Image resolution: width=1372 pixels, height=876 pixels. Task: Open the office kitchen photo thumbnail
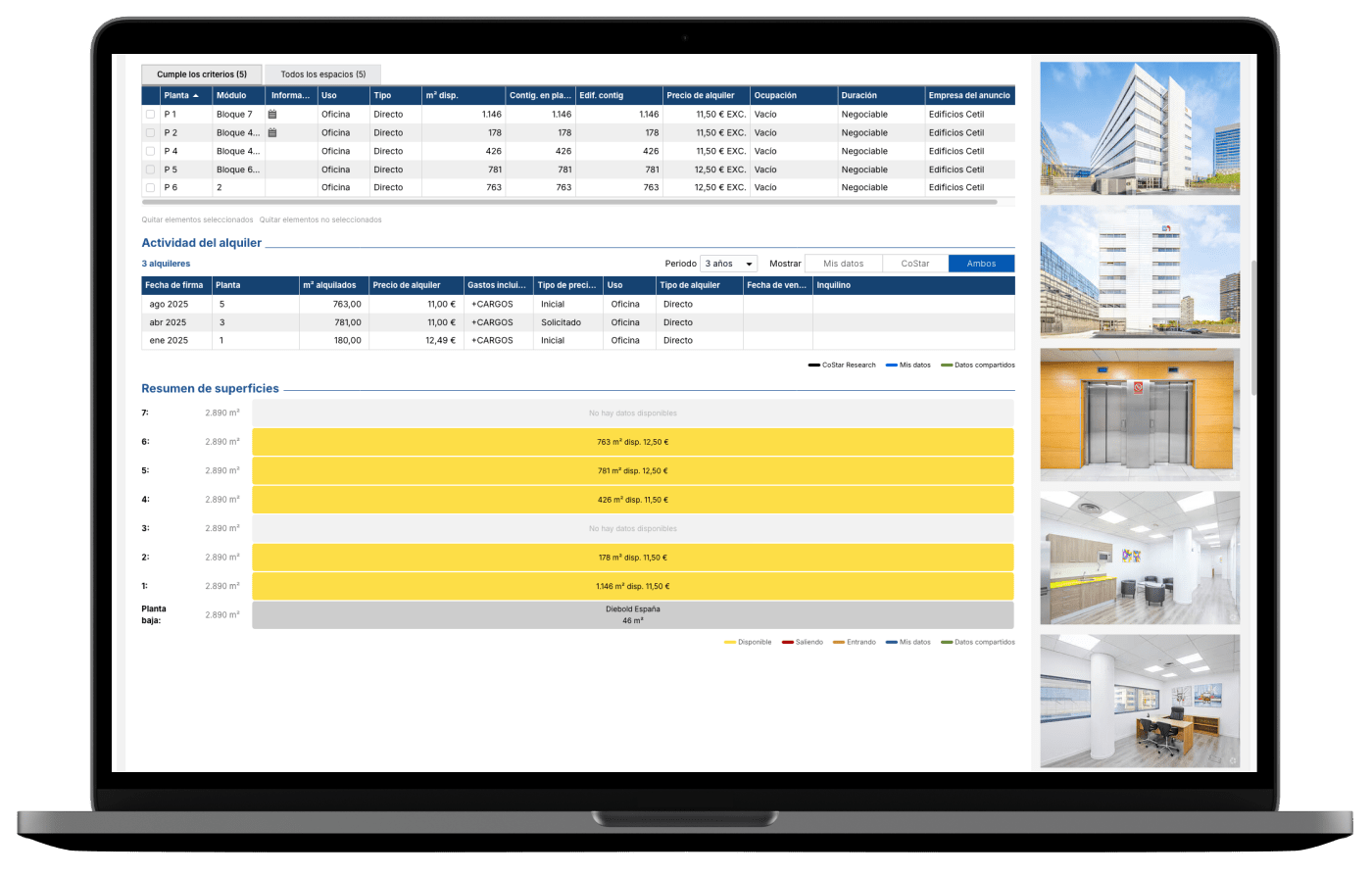tap(1139, 558)
